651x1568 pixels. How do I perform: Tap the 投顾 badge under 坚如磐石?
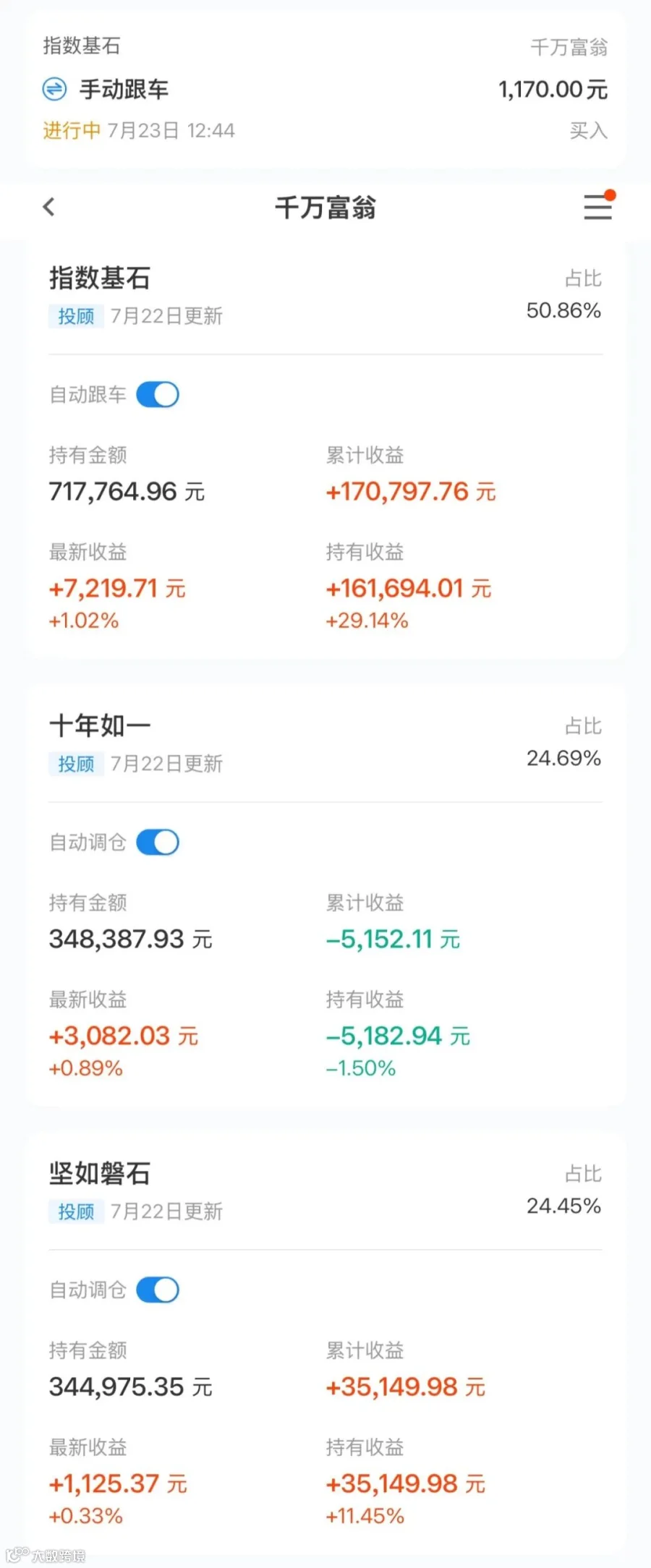pyautogui.click(x=76, y=1211)
